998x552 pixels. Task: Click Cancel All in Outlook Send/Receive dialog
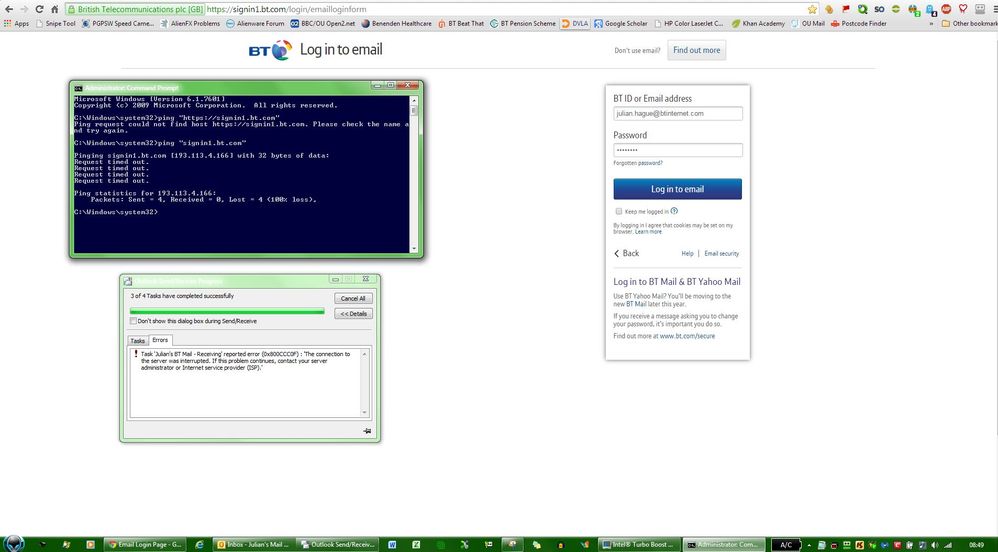[353, 299]
